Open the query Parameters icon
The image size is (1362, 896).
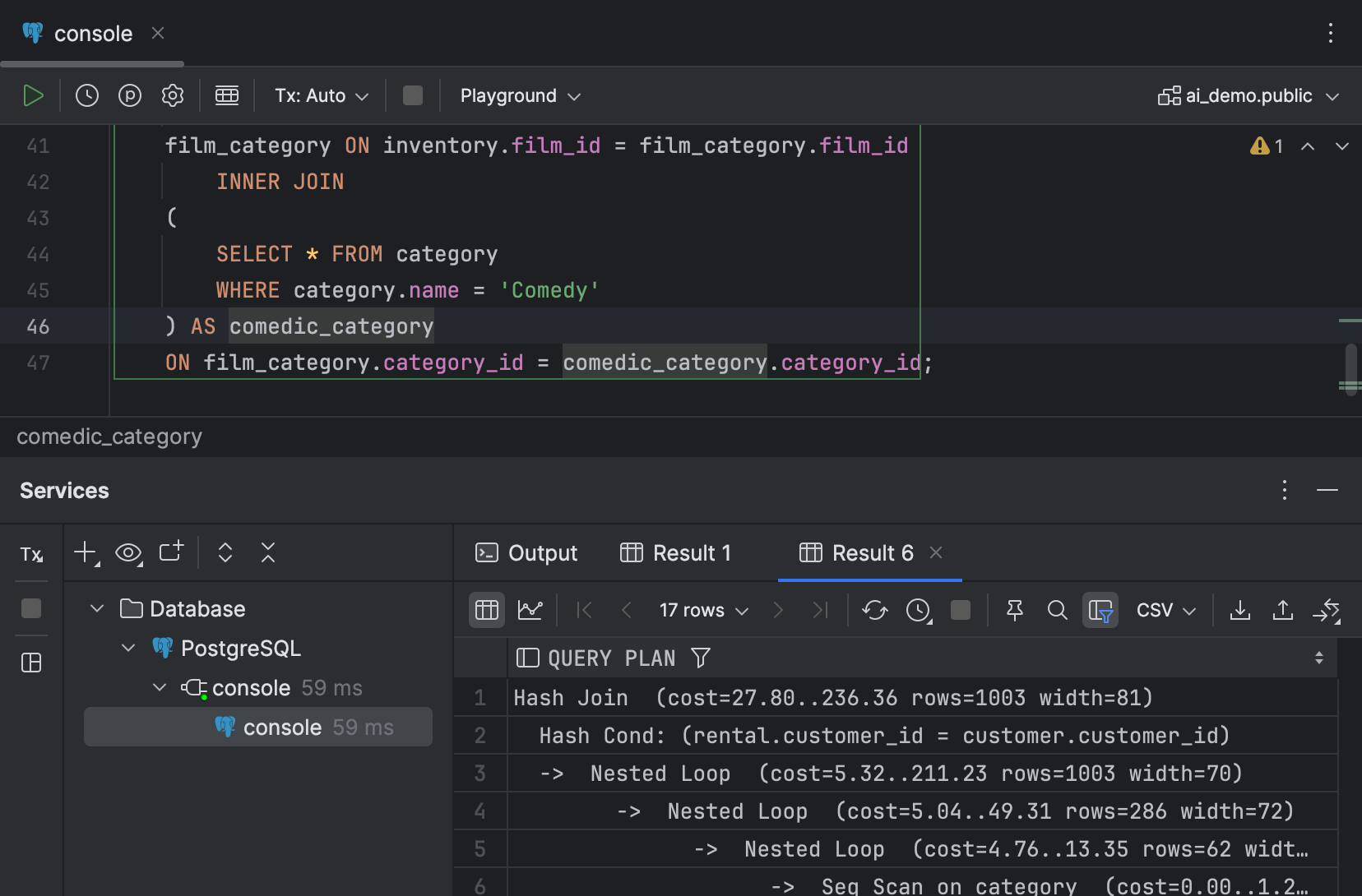tap(129, 95)
